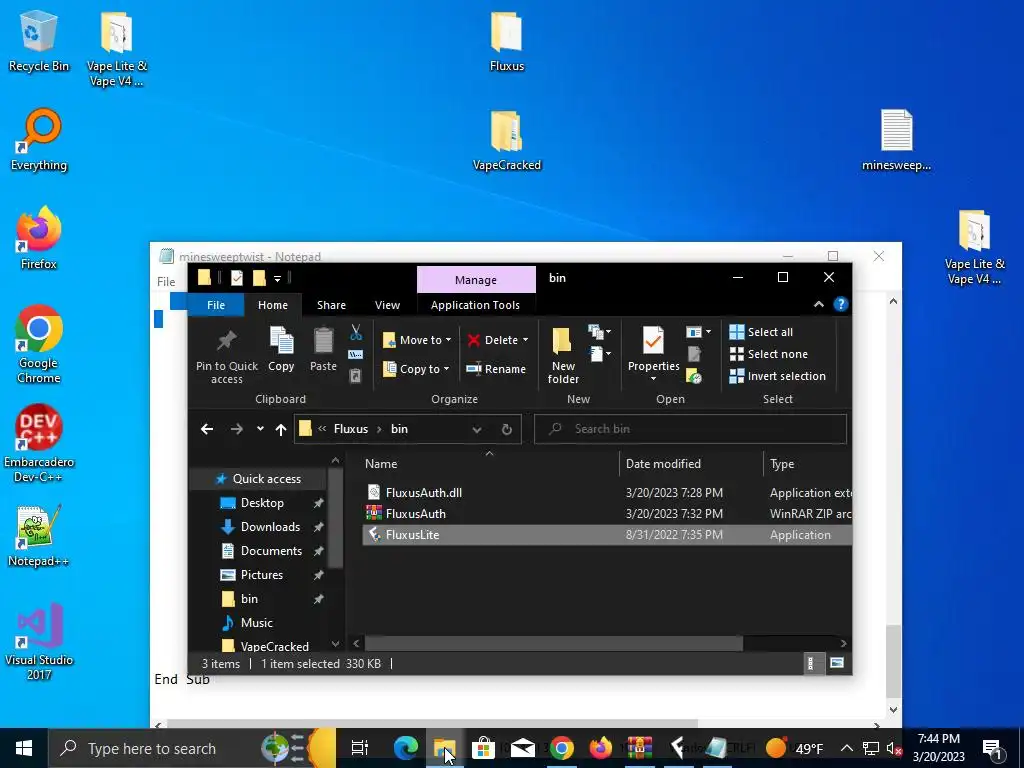Open Task View on taskbar
Screen dimensions: 1024x768
[360, 748]
